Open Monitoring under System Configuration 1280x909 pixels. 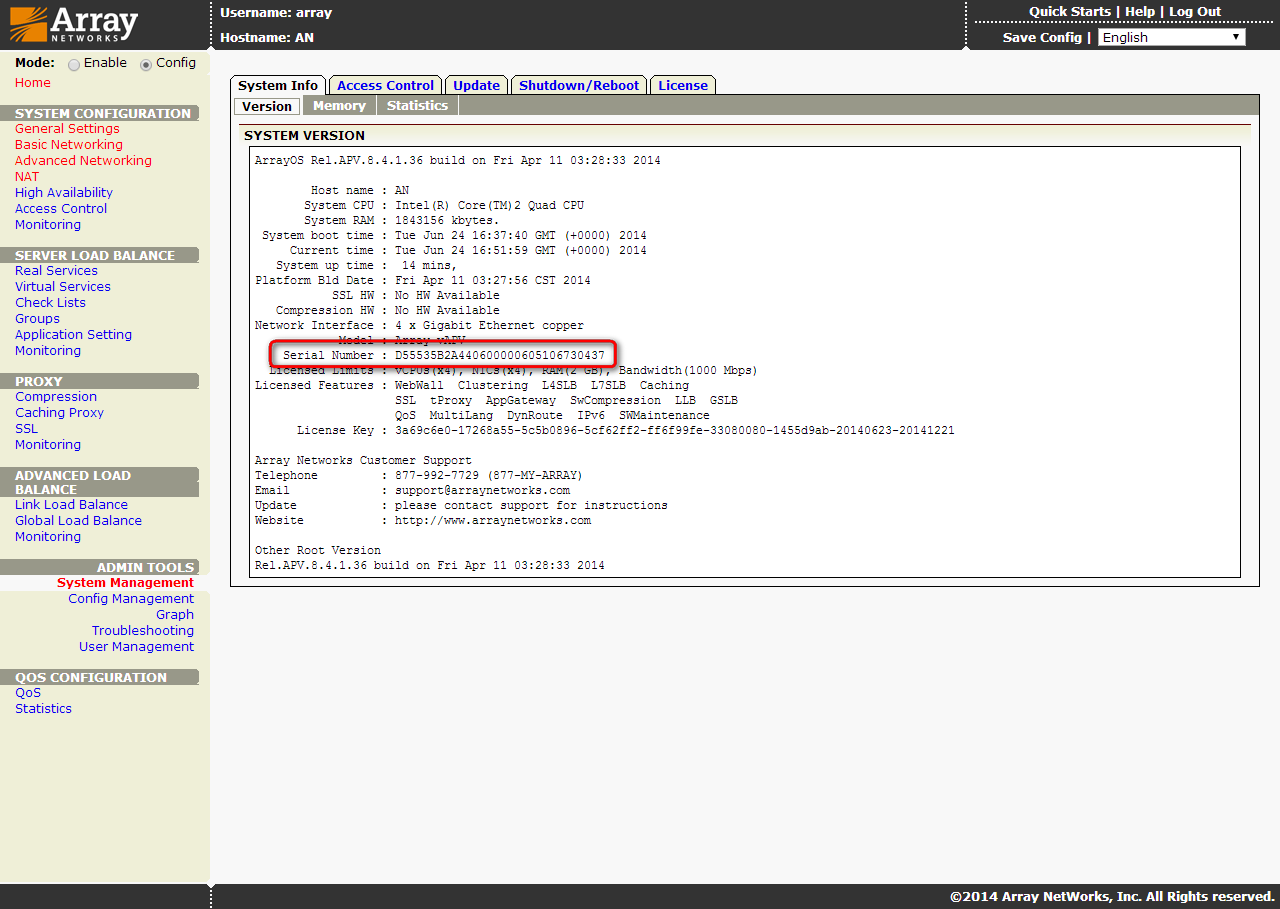click(x=48, y=225)
